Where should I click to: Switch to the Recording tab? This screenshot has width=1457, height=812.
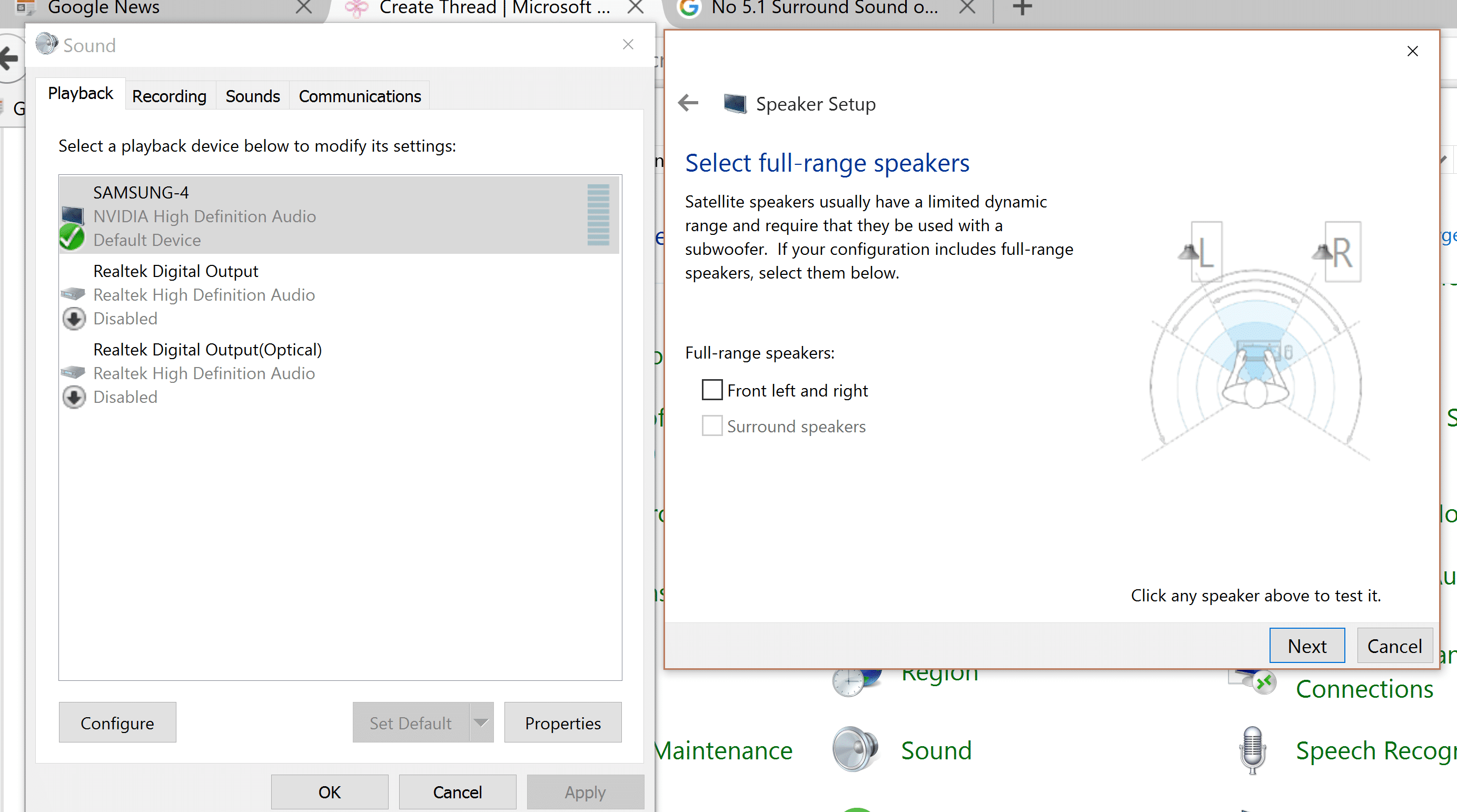pos(169,96)
